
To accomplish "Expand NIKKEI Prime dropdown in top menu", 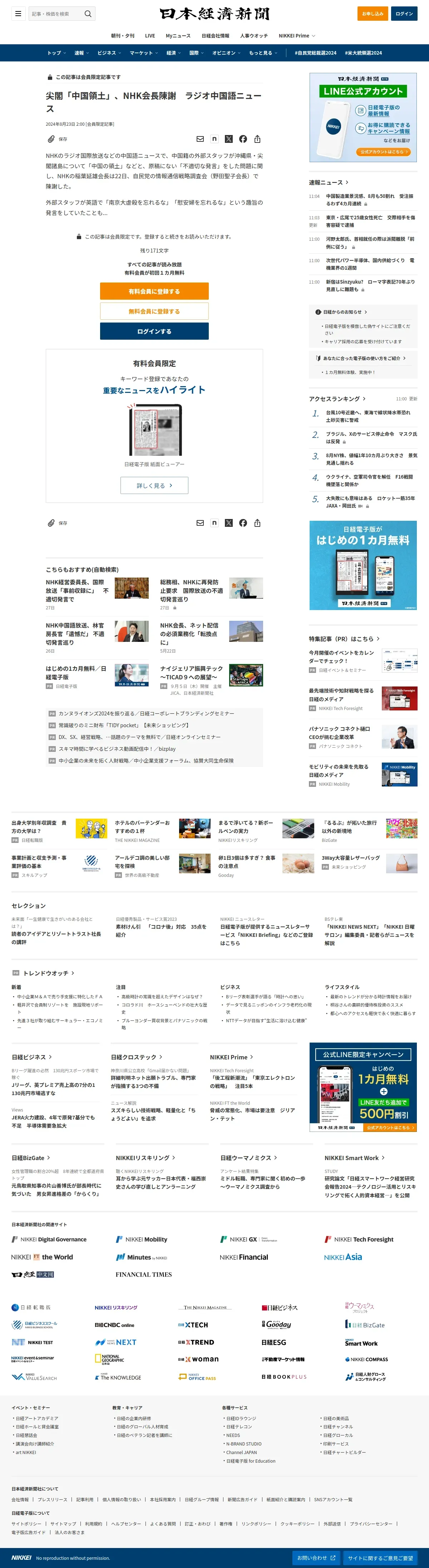I will point(297,36).
